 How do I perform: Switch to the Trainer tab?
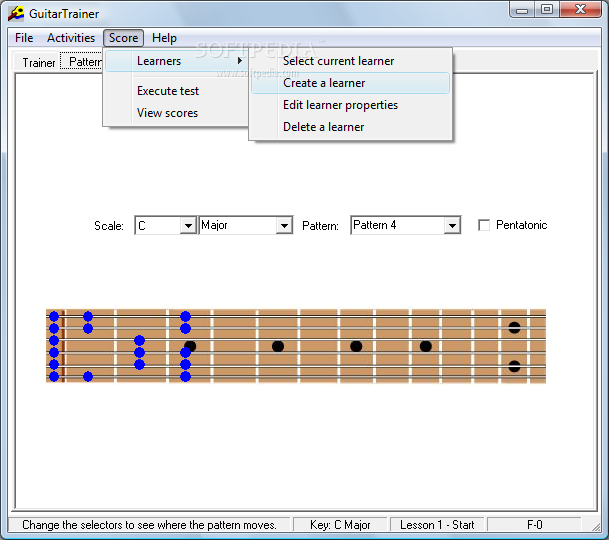38,63
